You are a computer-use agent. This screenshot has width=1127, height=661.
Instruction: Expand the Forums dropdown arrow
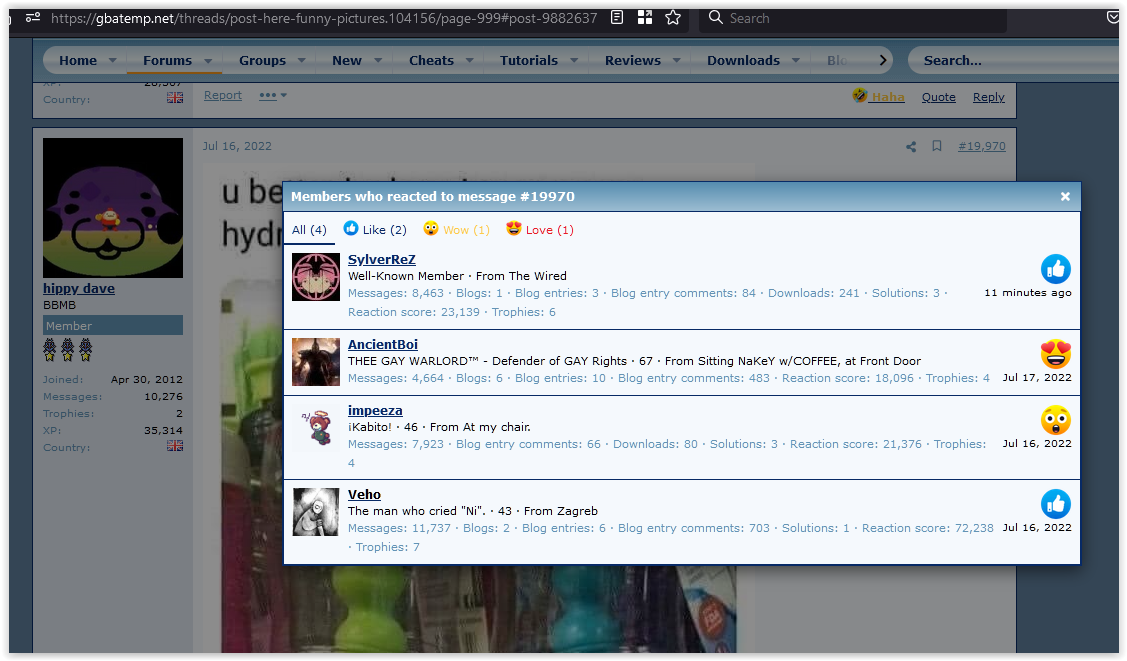coord(208,61)
